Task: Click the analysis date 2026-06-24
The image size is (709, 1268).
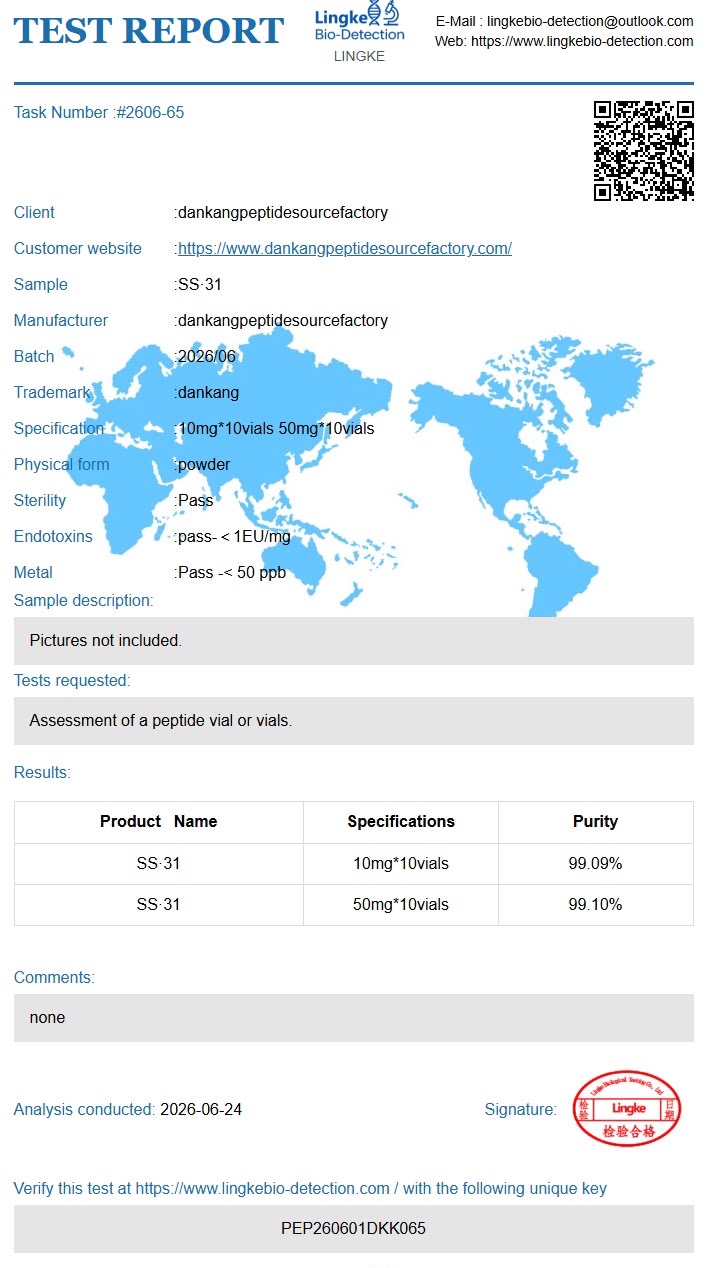Action: click(x=201, y=1110)
